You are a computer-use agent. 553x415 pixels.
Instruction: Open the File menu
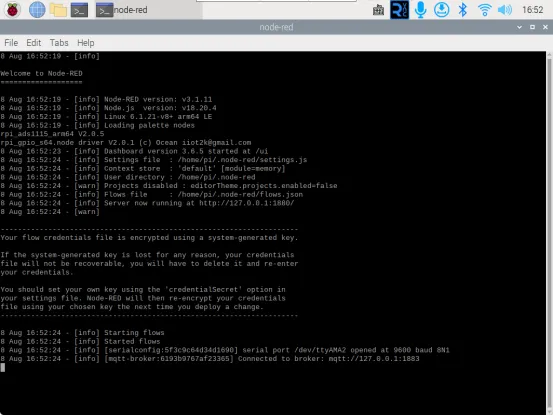point(11,43)
